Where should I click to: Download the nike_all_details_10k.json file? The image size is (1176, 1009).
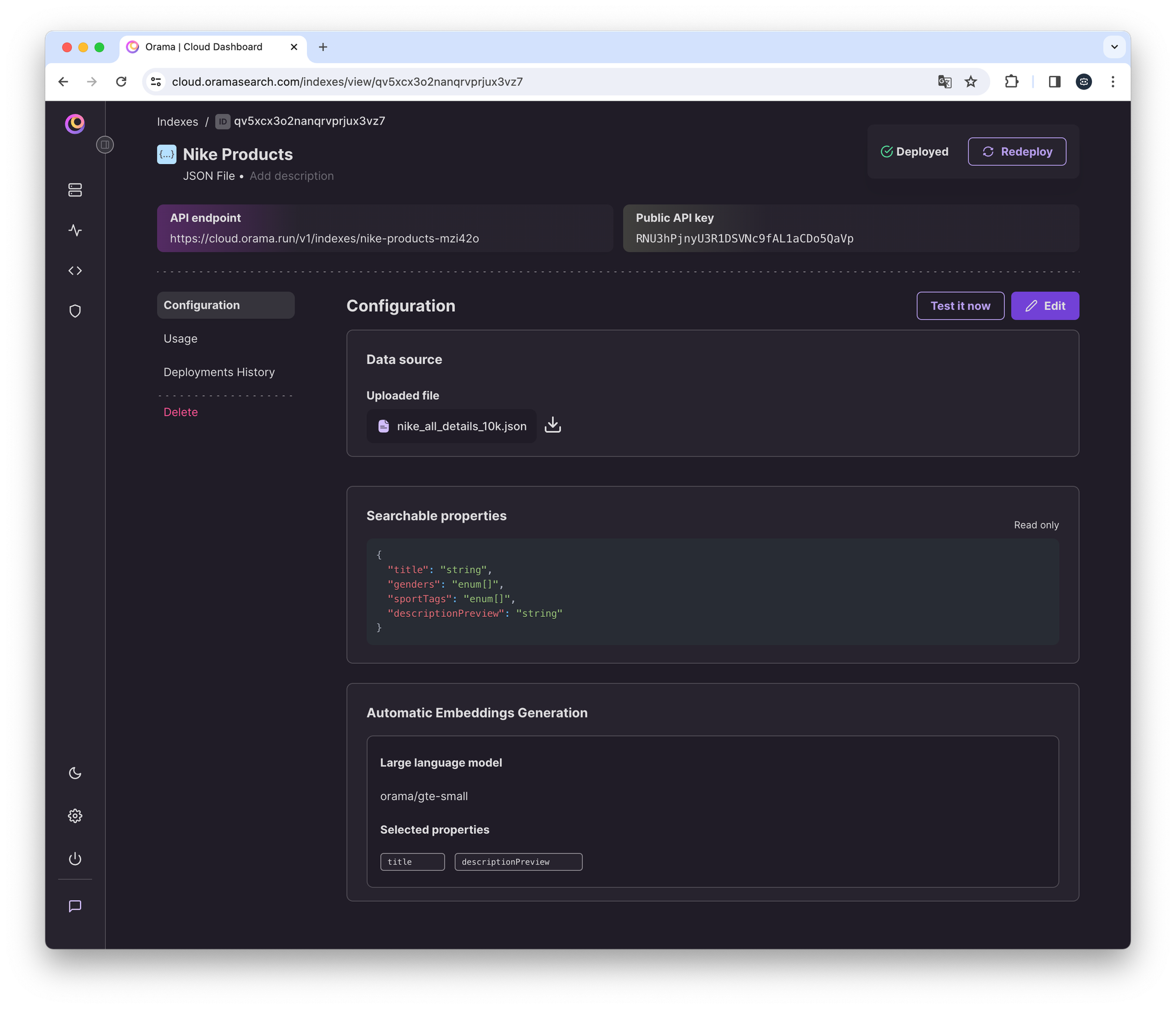point(553,425)
